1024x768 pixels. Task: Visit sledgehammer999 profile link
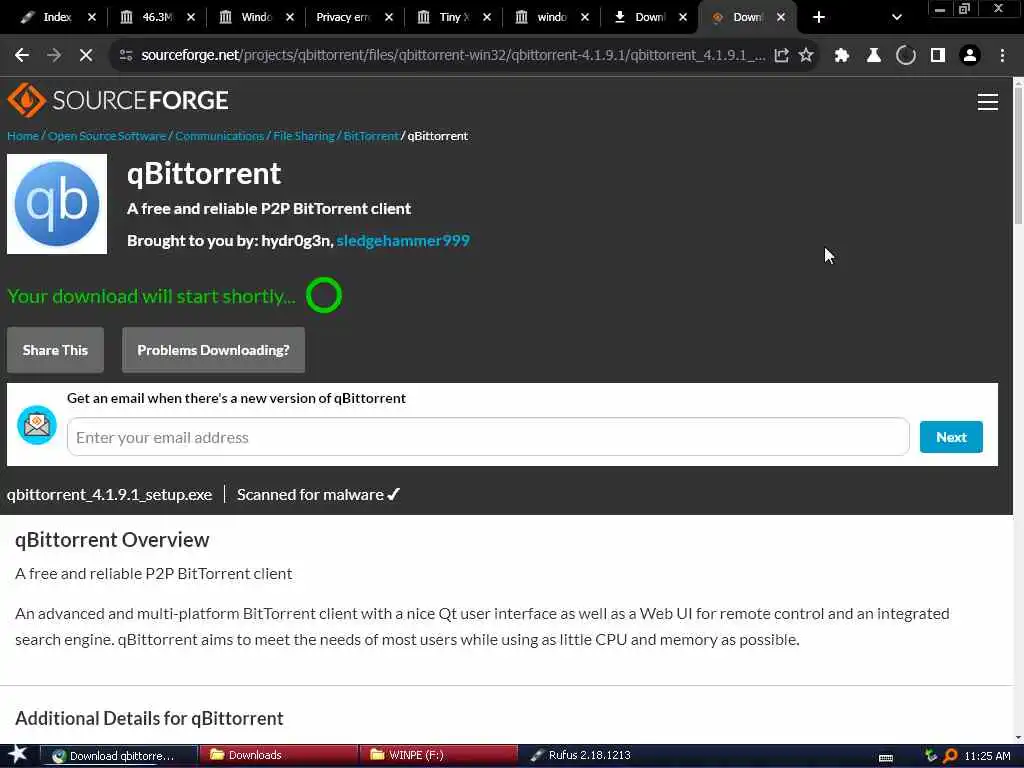coord(403,241)
